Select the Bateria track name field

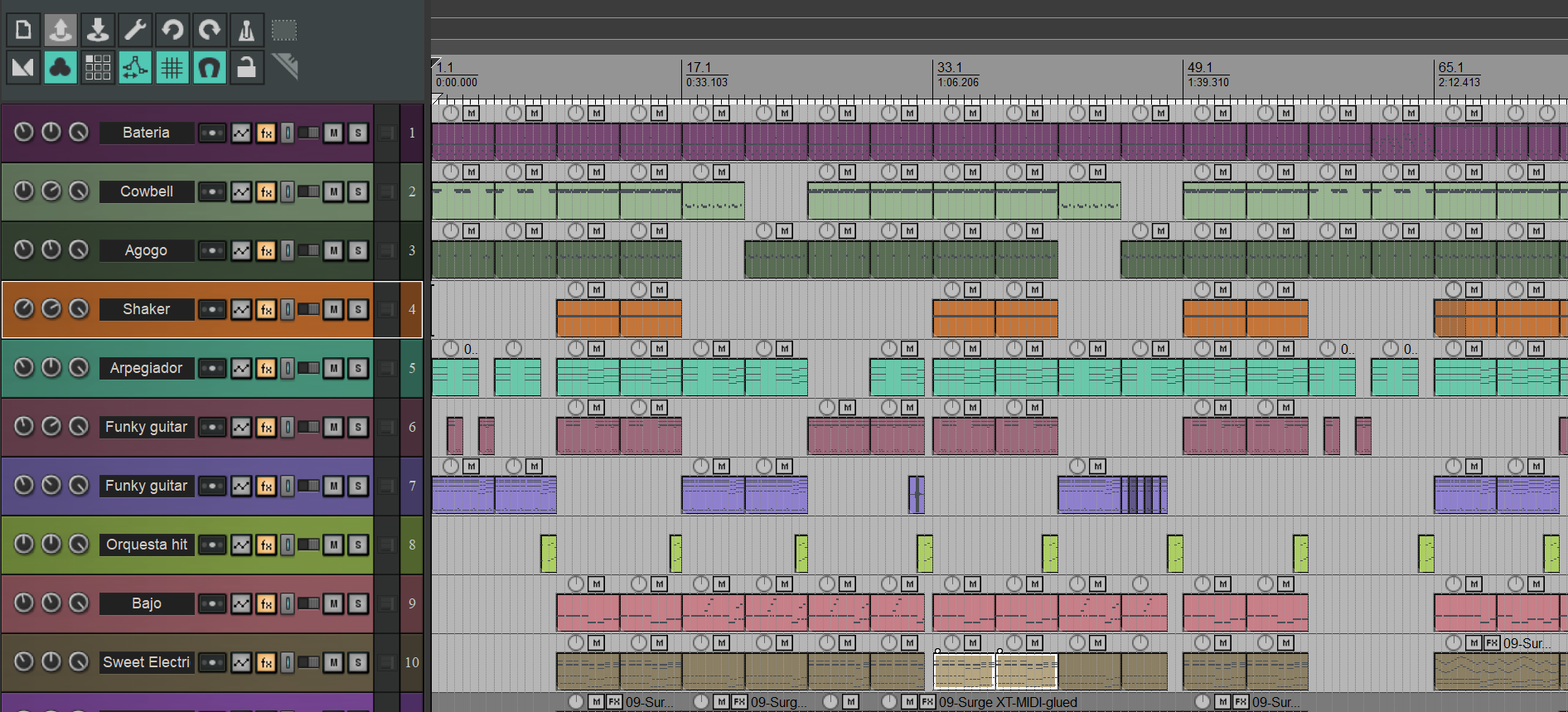pos(147,133)
